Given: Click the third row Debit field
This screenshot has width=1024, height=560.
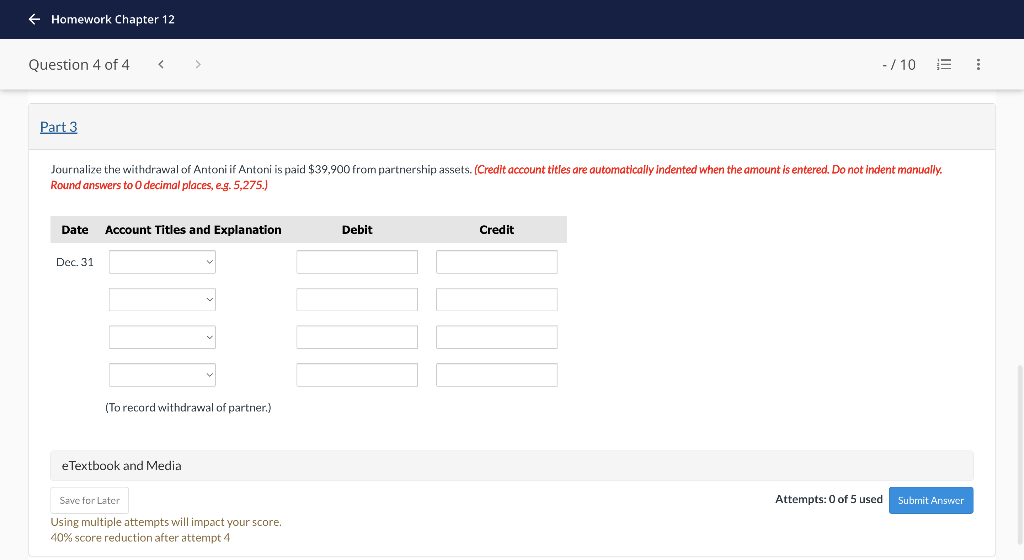Looking at the screenshot, I should click(357, 337).
